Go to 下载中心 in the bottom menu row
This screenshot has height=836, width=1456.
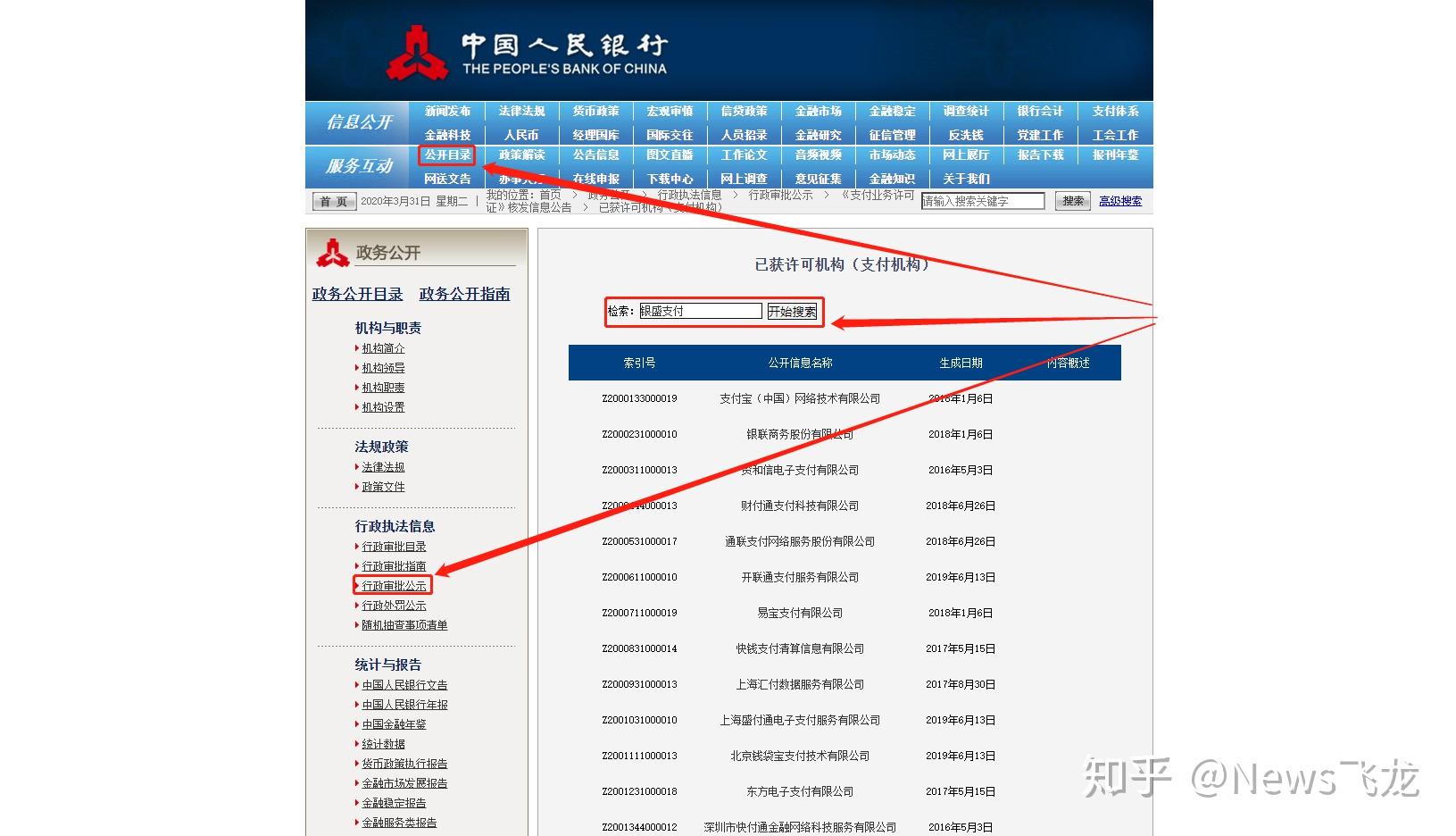coord(670,179)
